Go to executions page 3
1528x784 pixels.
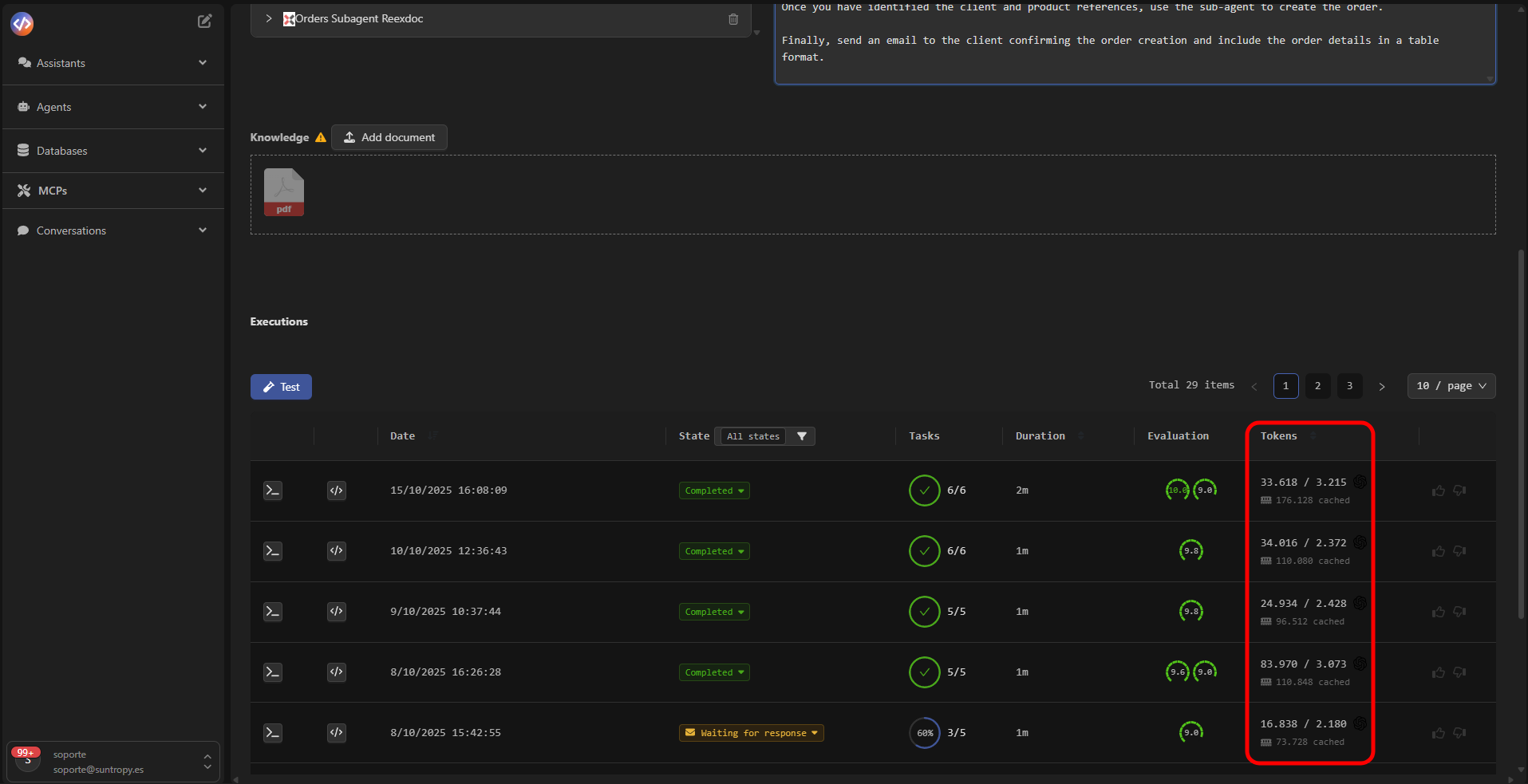1349,386
